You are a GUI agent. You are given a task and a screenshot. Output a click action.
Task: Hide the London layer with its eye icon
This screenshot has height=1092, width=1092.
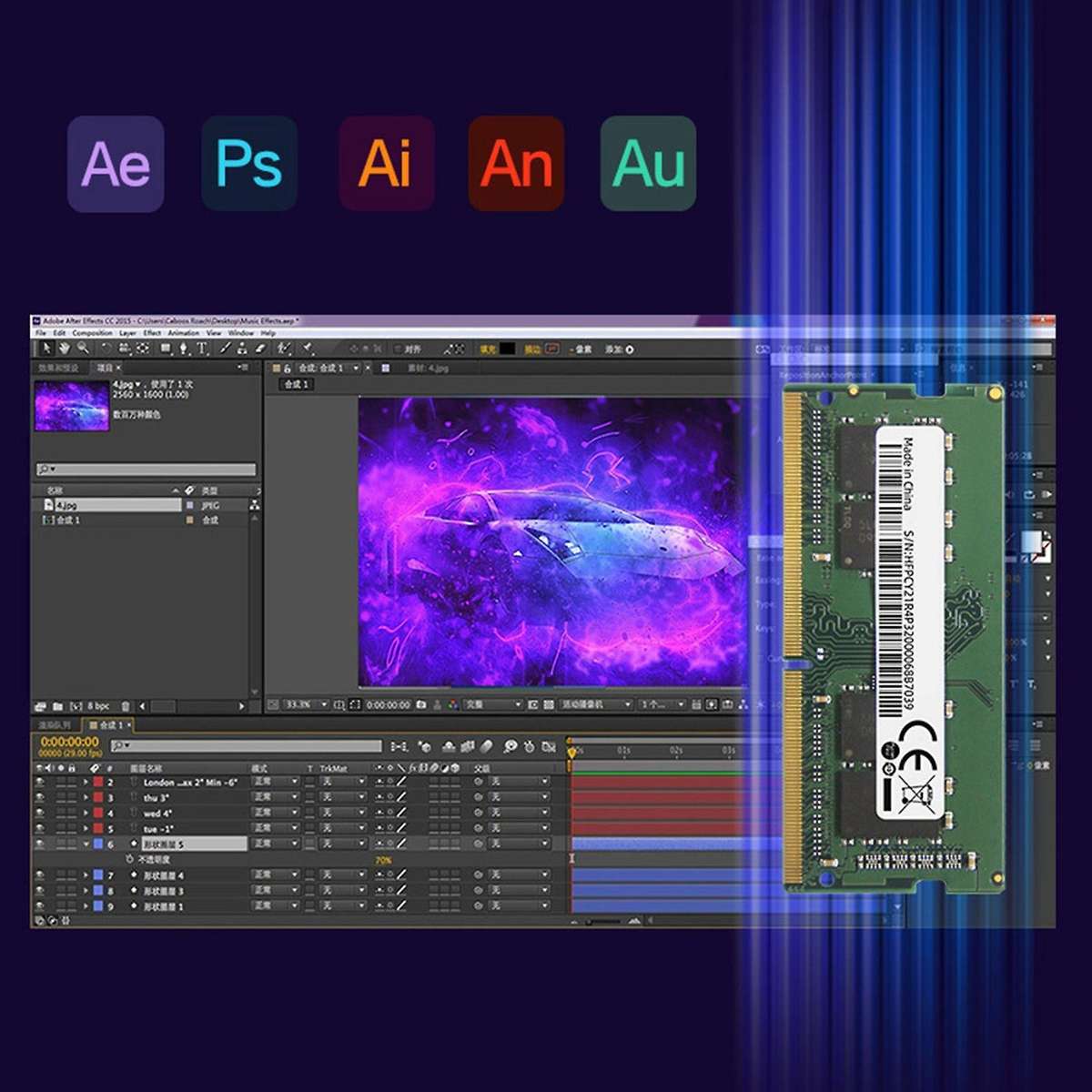pyautogui.click(x=39, y=783)
